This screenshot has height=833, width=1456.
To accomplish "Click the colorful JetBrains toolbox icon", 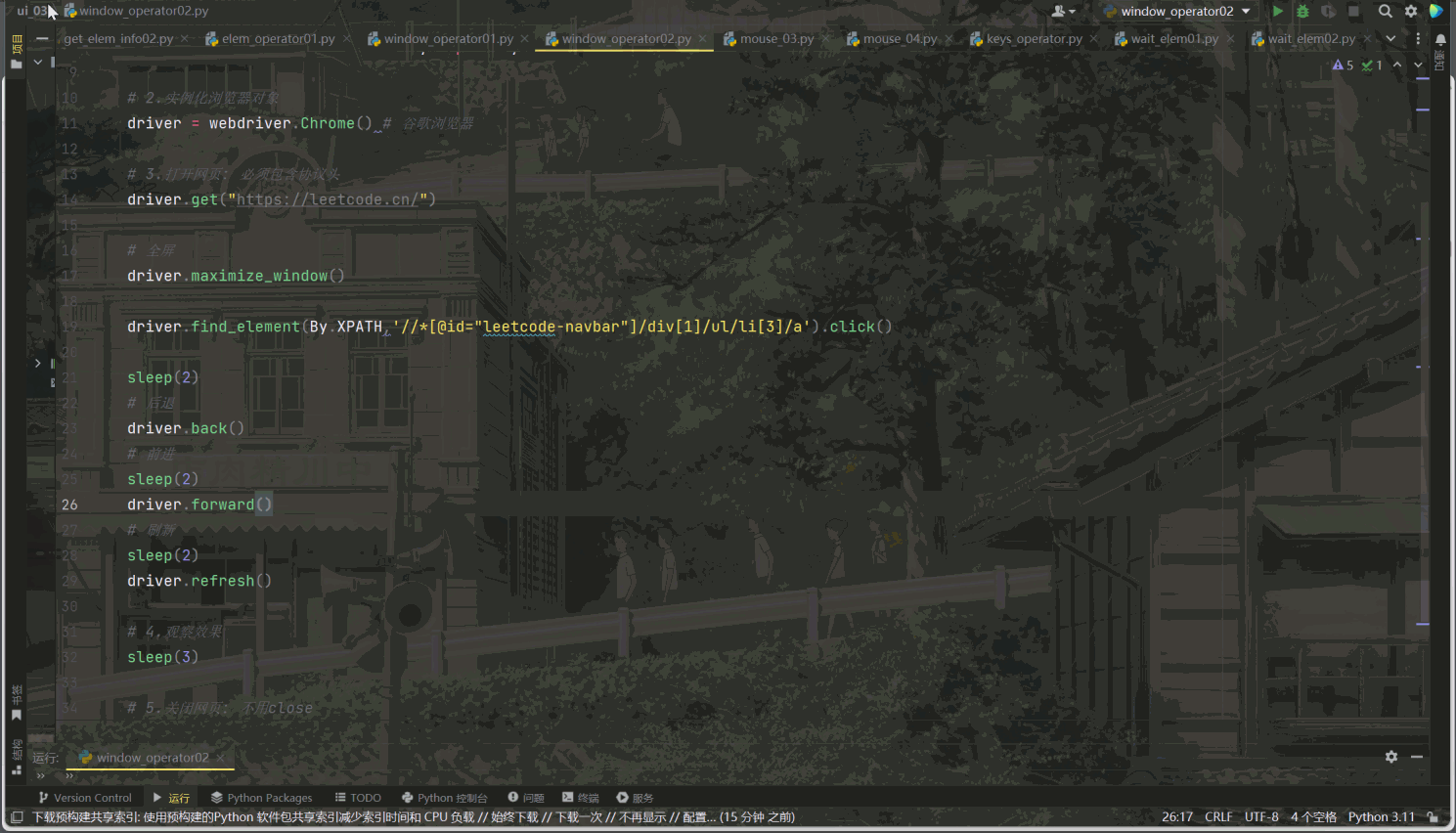I will tap(1435, 11).
